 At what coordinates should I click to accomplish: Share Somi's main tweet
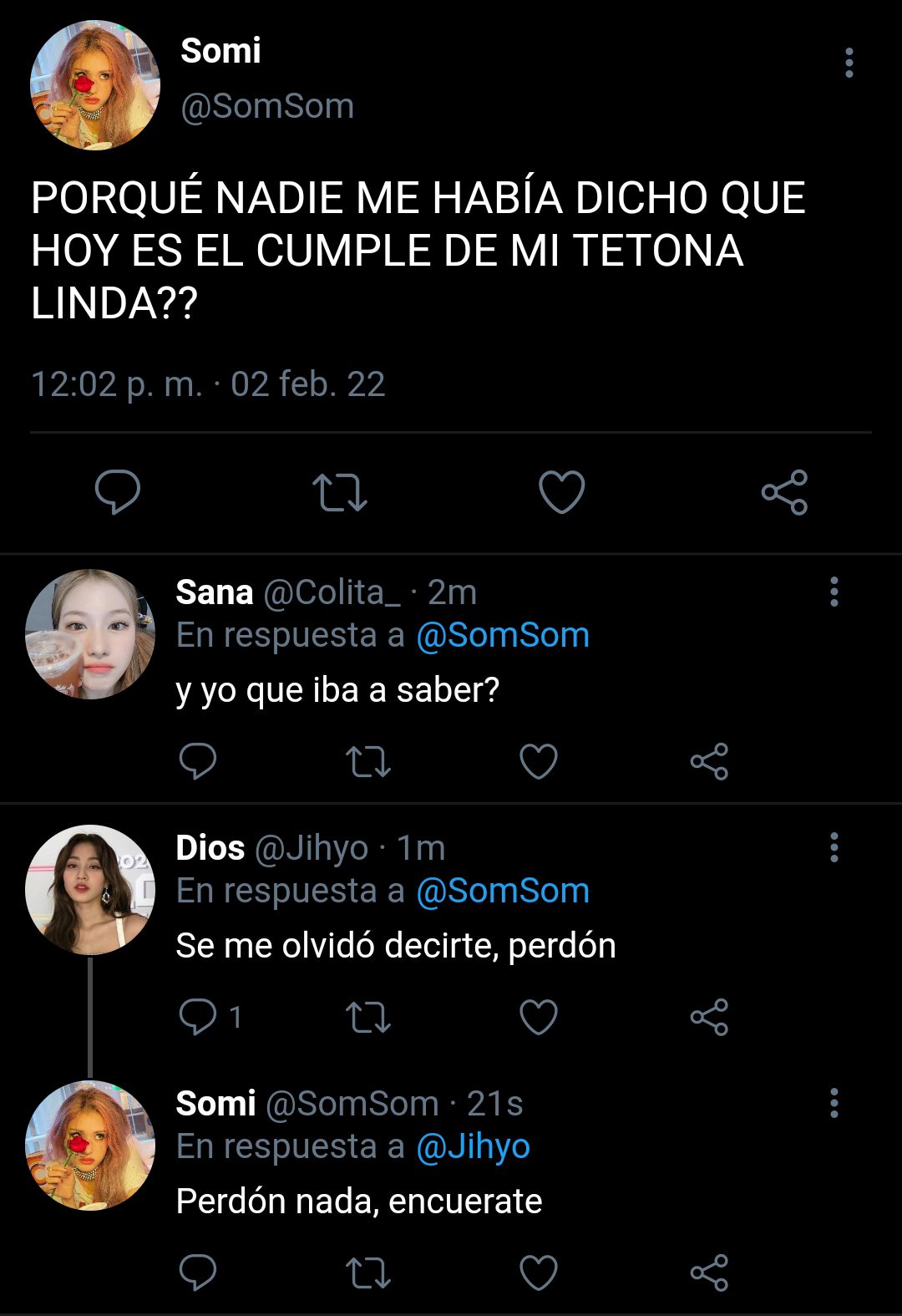click(784, 491)
